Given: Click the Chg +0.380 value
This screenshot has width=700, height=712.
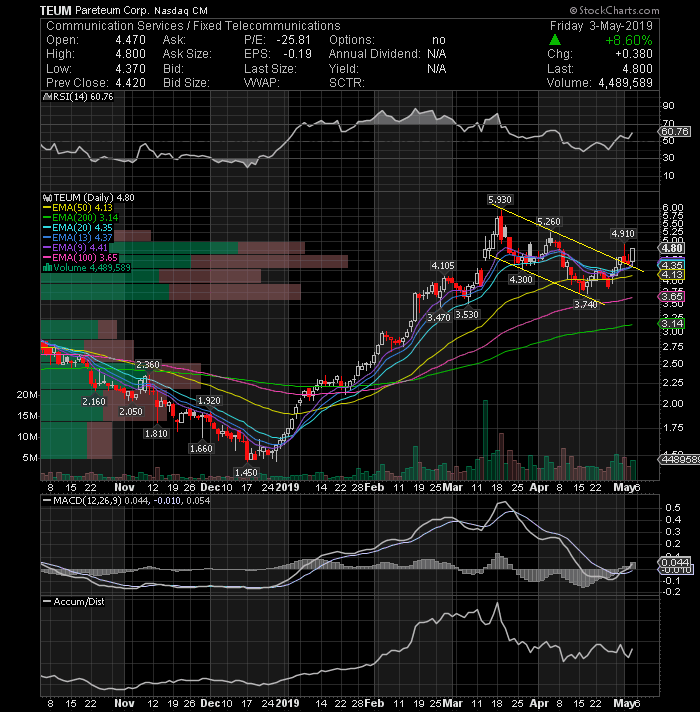Looking at the screenshot, I should (634, 54).
